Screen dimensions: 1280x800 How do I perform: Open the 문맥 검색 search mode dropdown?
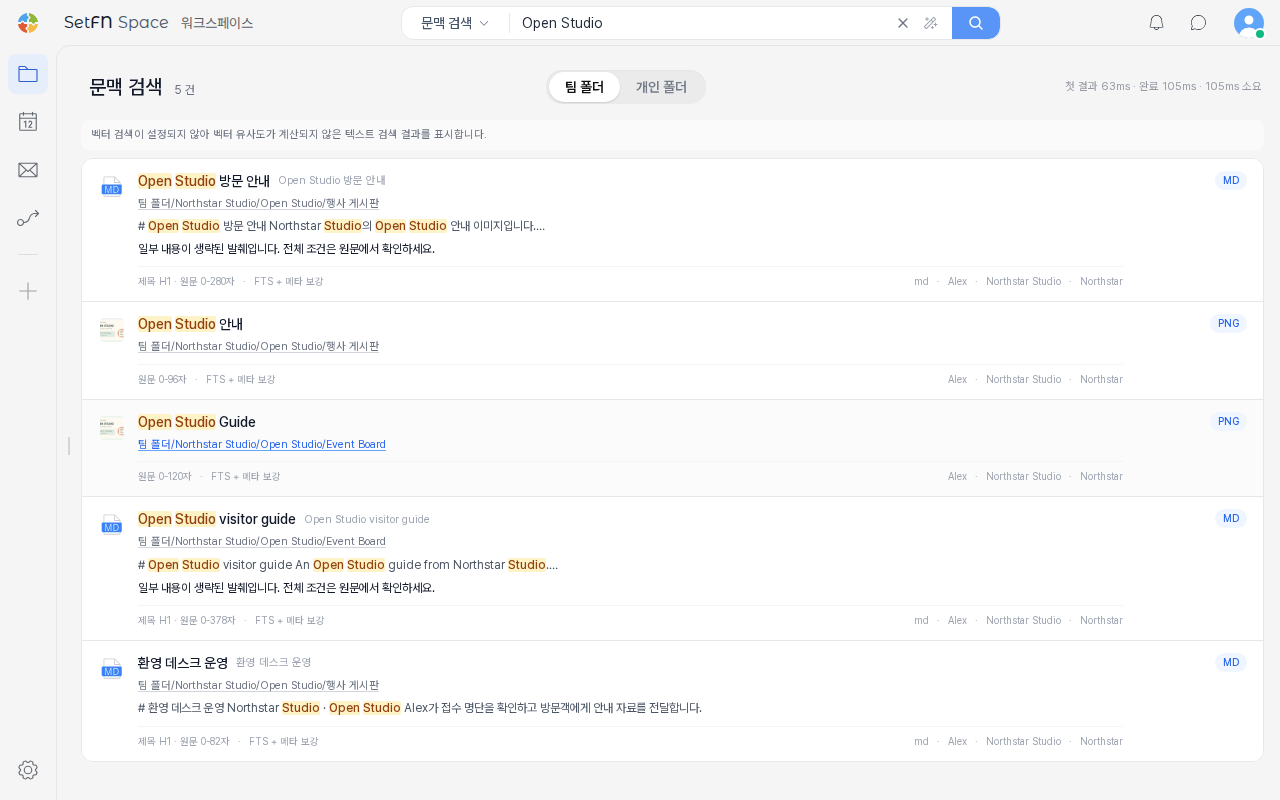point(455,23)
